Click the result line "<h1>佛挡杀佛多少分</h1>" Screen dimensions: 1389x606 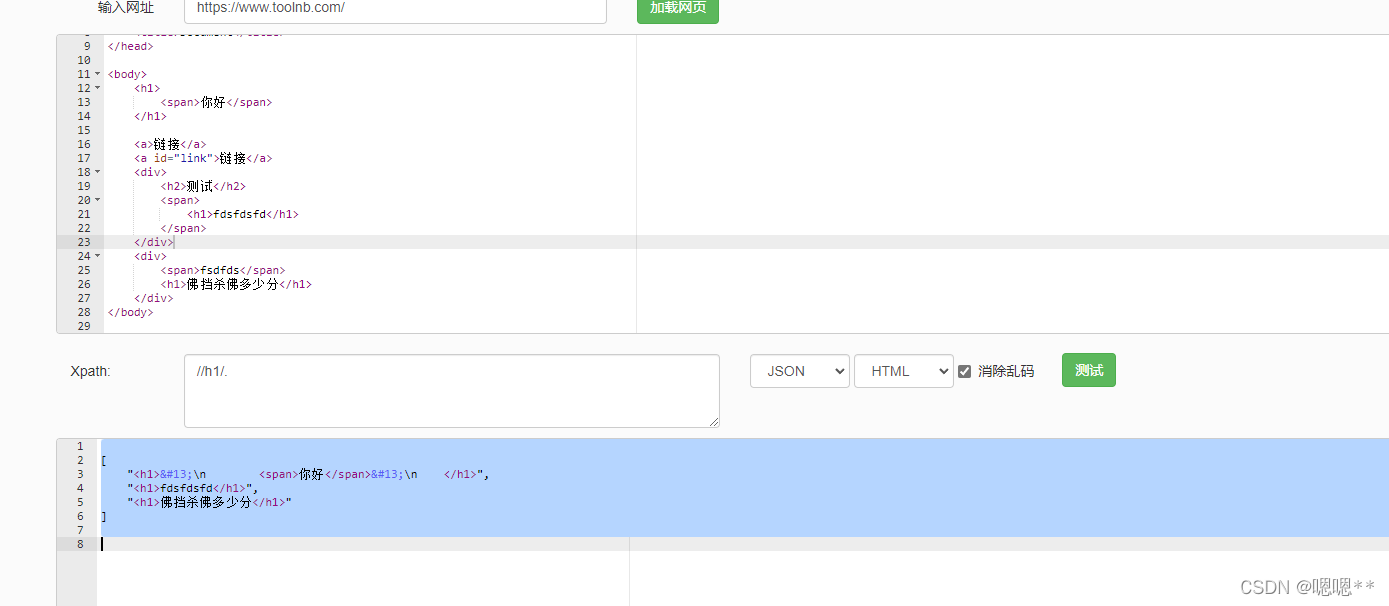tap(209, 502)
